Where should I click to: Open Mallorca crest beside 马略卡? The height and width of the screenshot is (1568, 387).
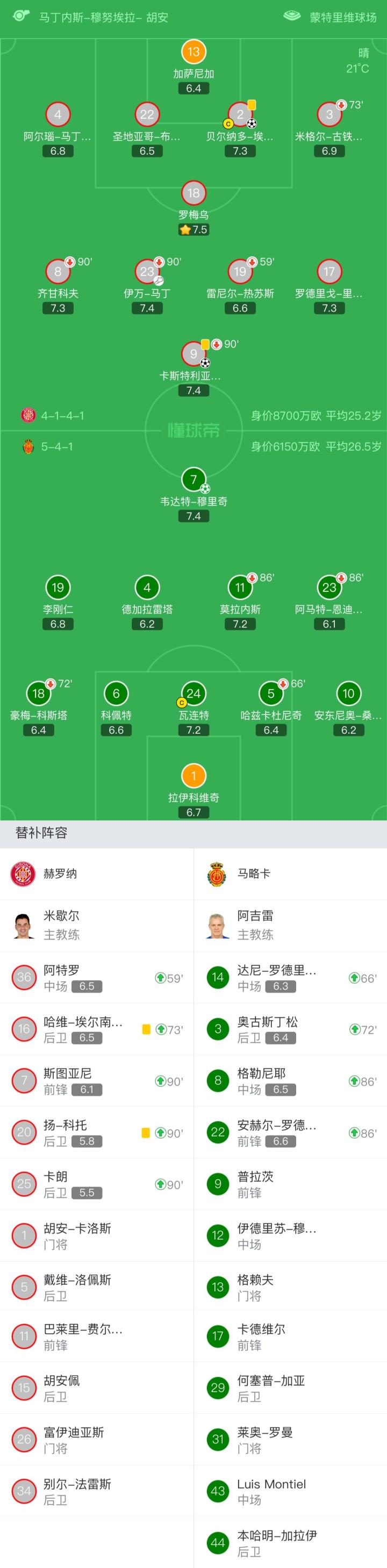pos(218,874)
